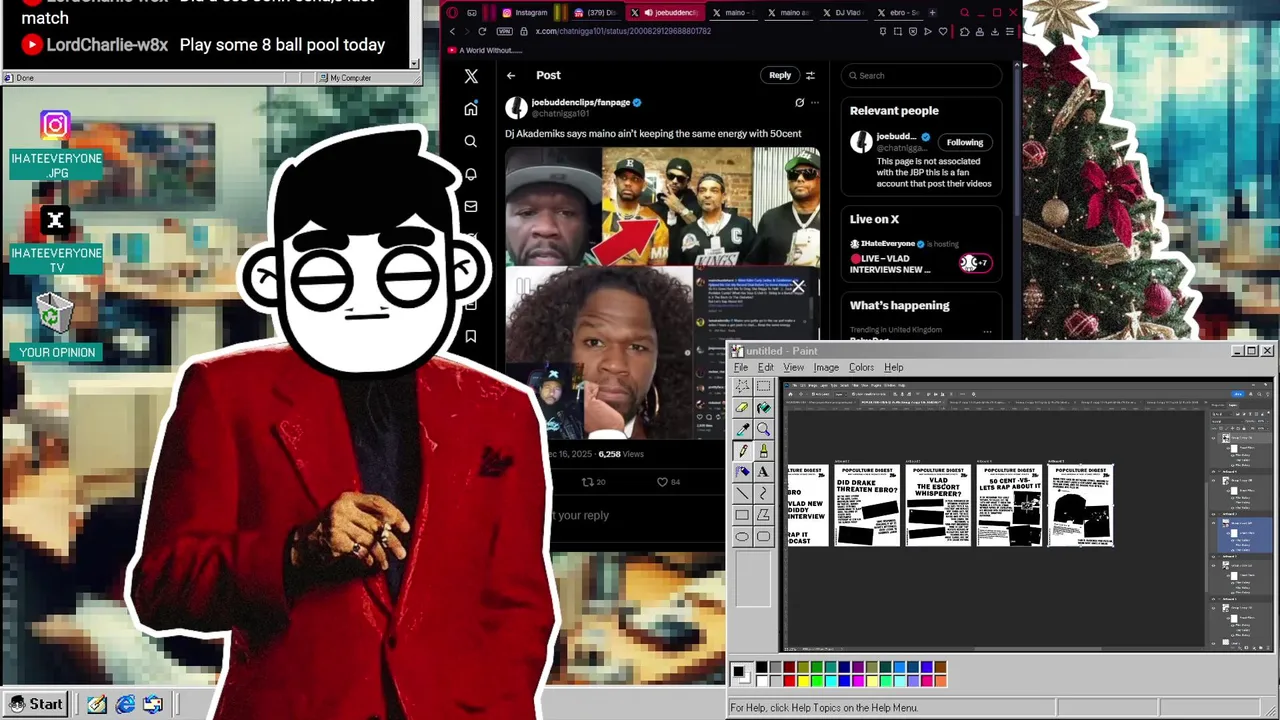Pick the white swatch in Paint palette

coord(762,680)
